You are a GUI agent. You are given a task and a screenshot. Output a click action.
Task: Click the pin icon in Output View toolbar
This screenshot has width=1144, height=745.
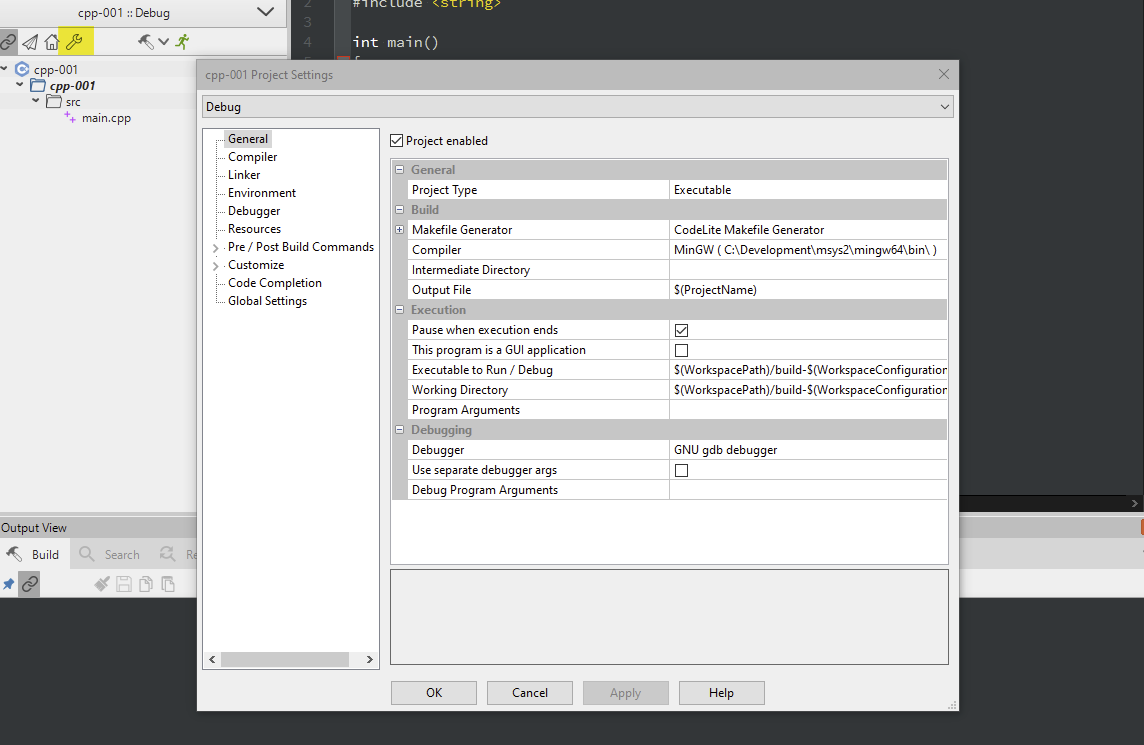9,584
